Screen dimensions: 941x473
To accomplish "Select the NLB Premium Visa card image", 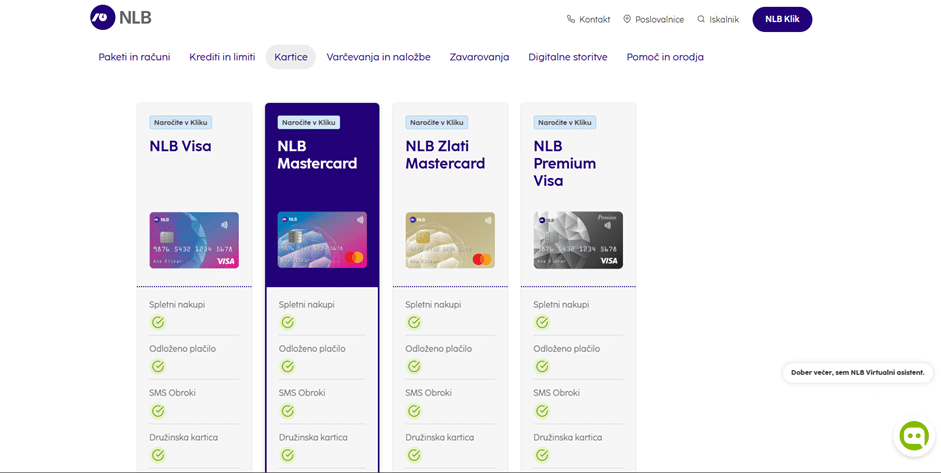I will point(579,240).
